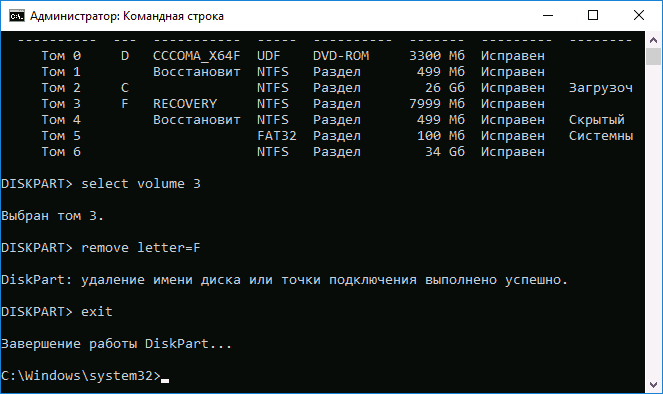Click the scrollbar up arrow
The image size is (663, 394).
pos(653,40)
